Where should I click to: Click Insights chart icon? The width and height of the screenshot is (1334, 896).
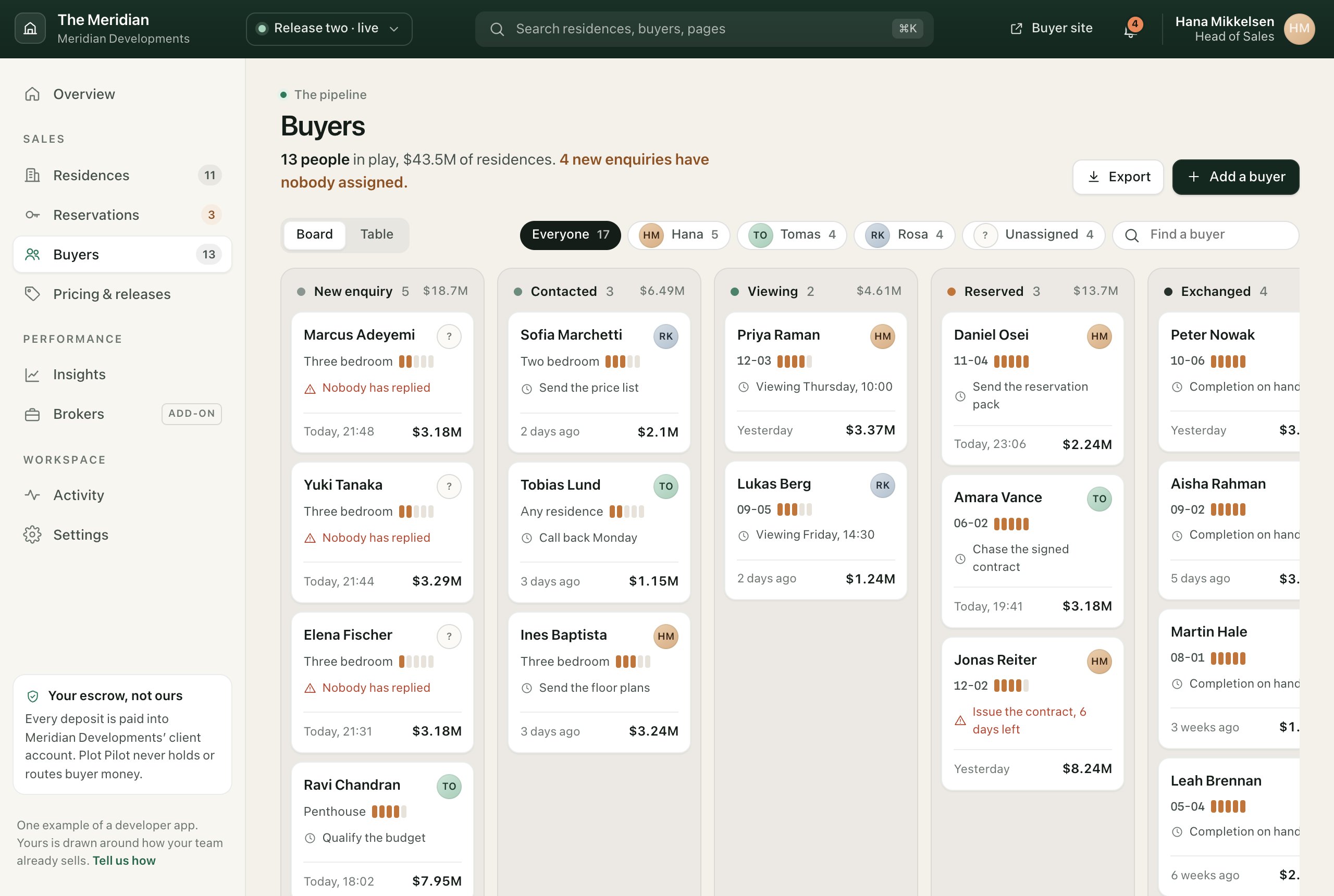(33, 374)
